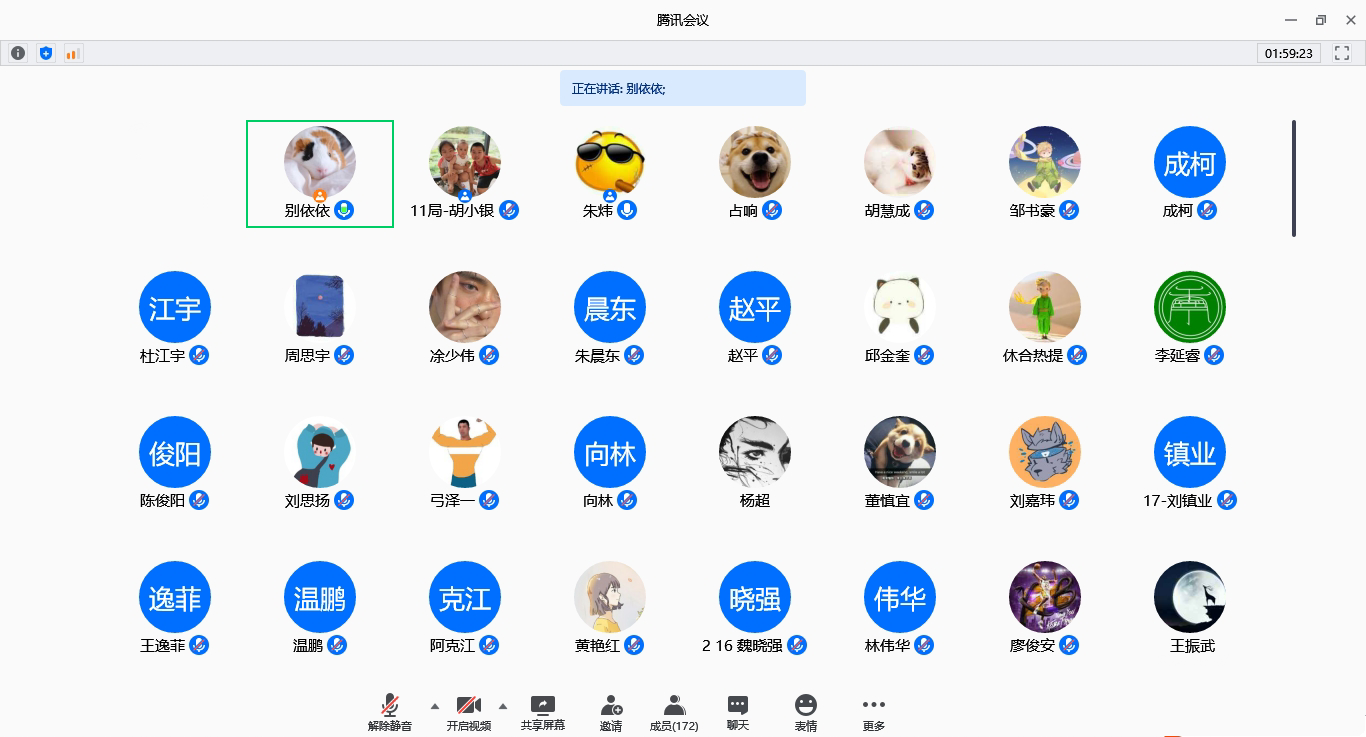Unmute microphone with 解除静音 button

click(x=390, y=712)
